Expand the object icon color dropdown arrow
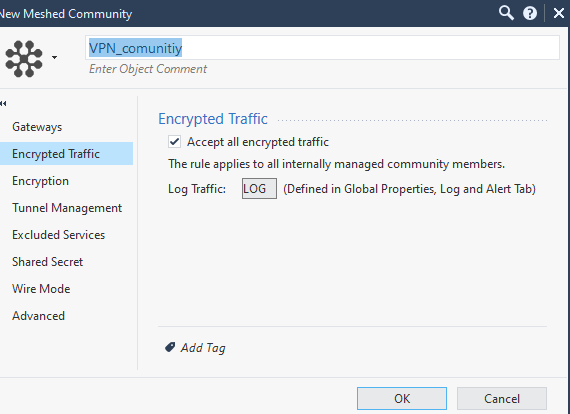The image size is (570, 414). 55,57
